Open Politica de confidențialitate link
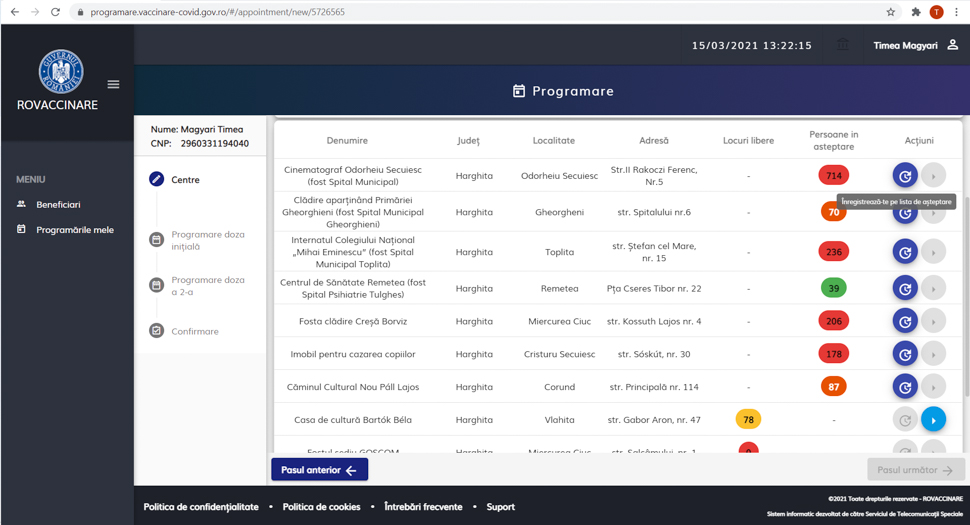970x525 pixels. pos(201,507)
